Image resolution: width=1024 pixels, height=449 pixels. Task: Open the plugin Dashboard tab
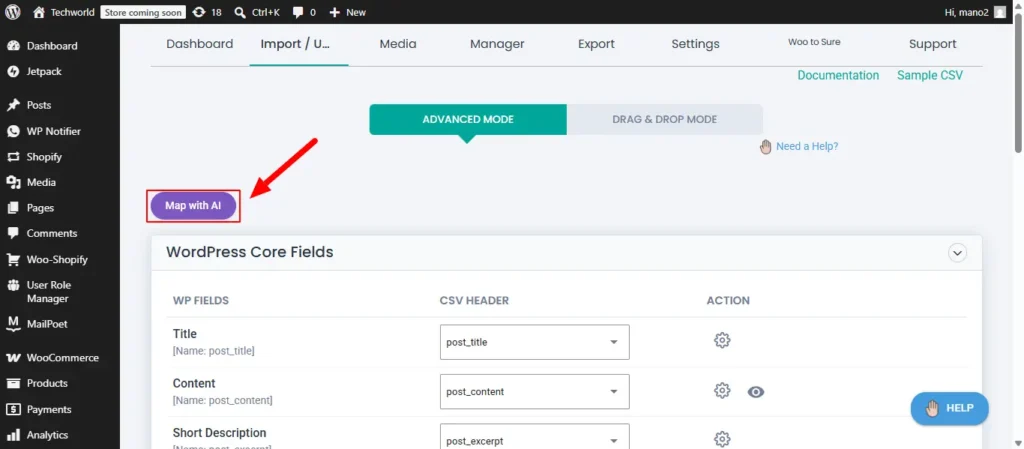(x=199, y=44)
